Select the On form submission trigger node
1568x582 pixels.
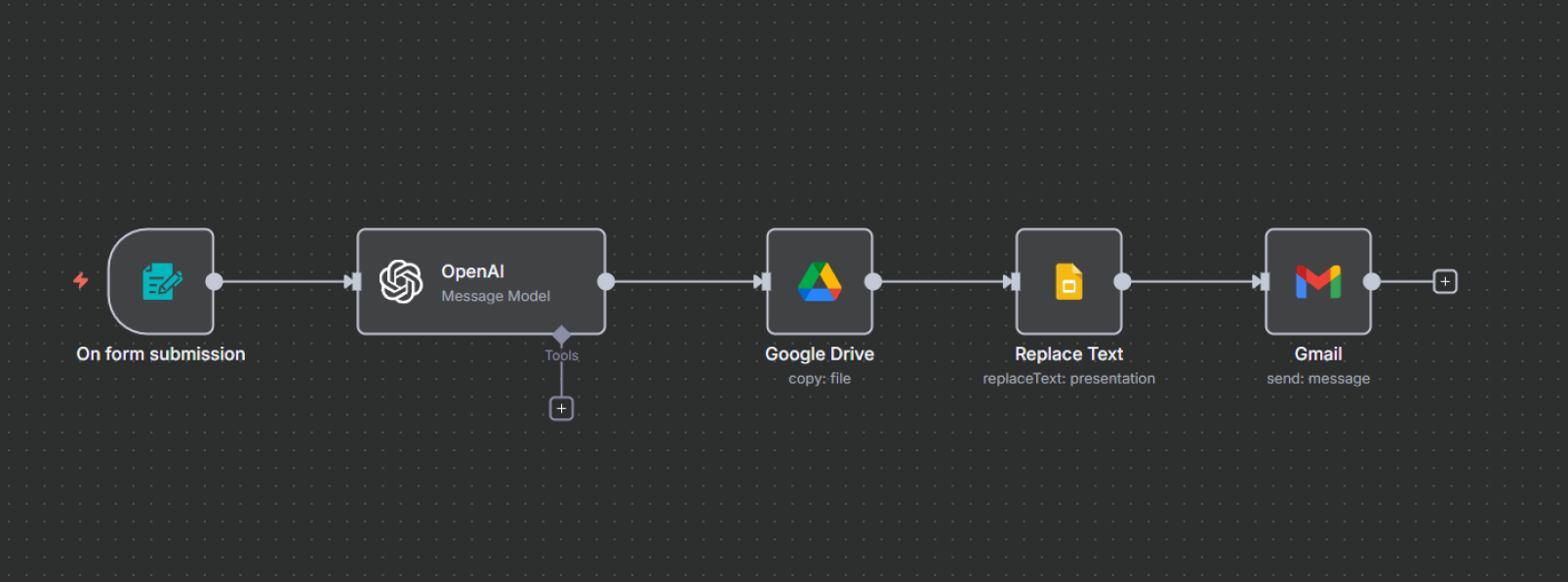tap(161, 282)
